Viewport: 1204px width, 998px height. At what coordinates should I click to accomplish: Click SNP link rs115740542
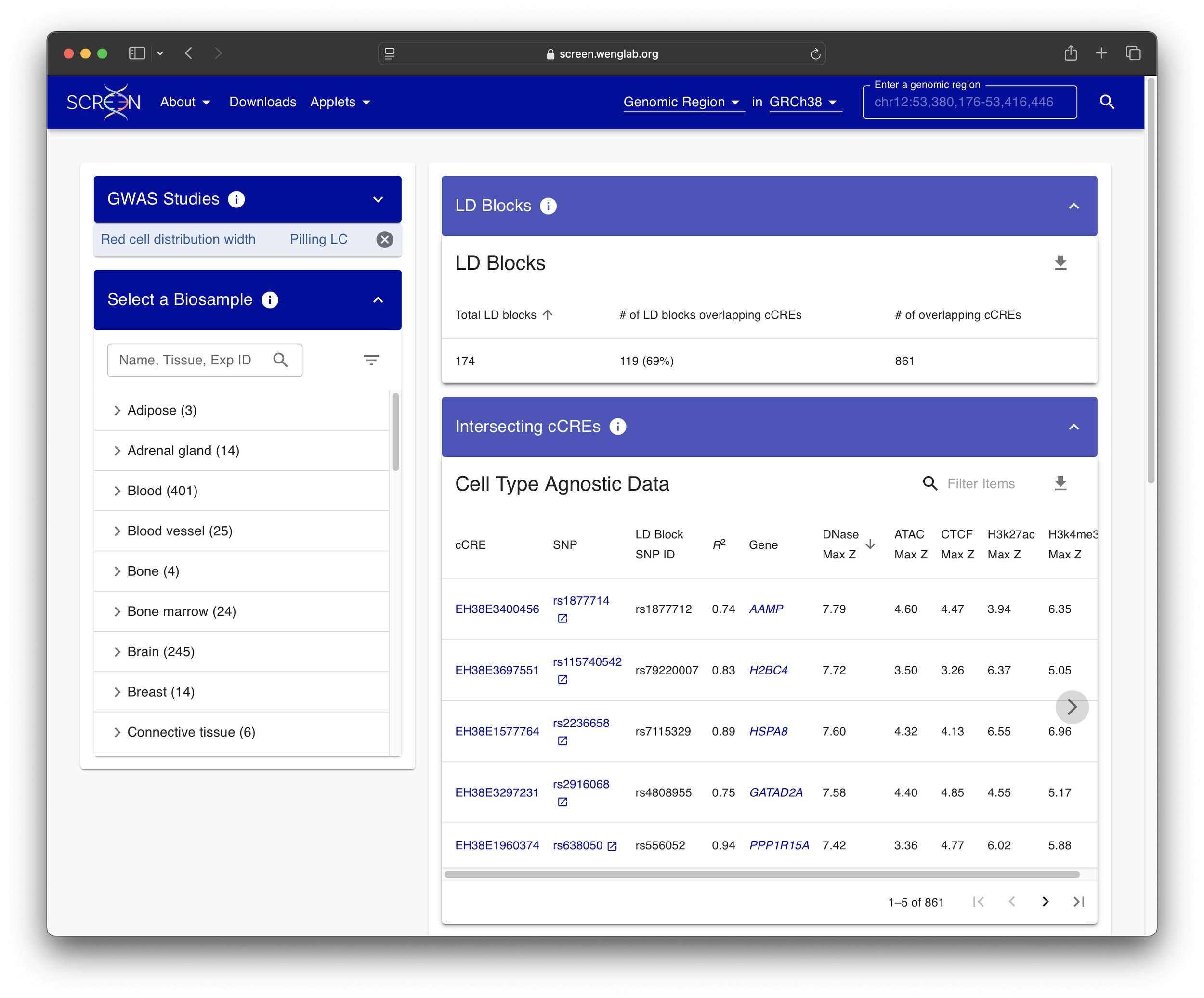click(x=587, y=662)
